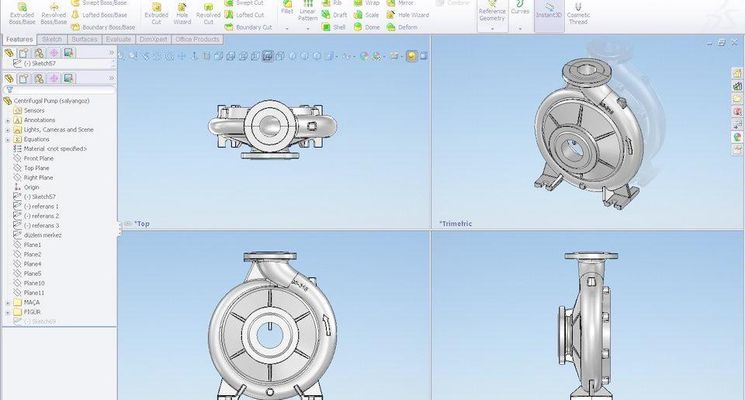Expand the MAÇA folder in tree
Screen dimensions: 745x400
click(x=7, y=301)
